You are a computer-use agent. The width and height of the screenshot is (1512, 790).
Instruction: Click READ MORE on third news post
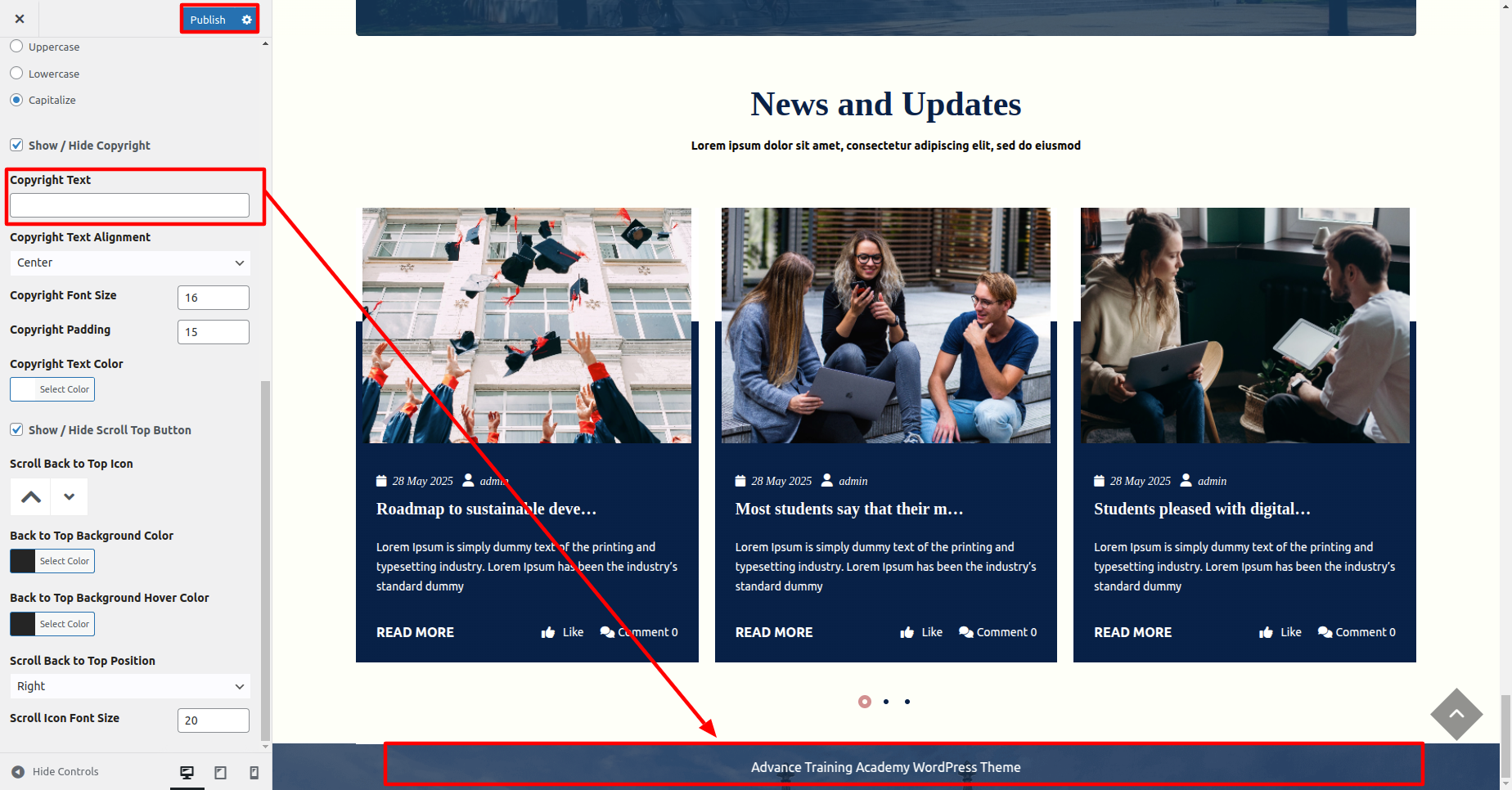[1132, 632]
